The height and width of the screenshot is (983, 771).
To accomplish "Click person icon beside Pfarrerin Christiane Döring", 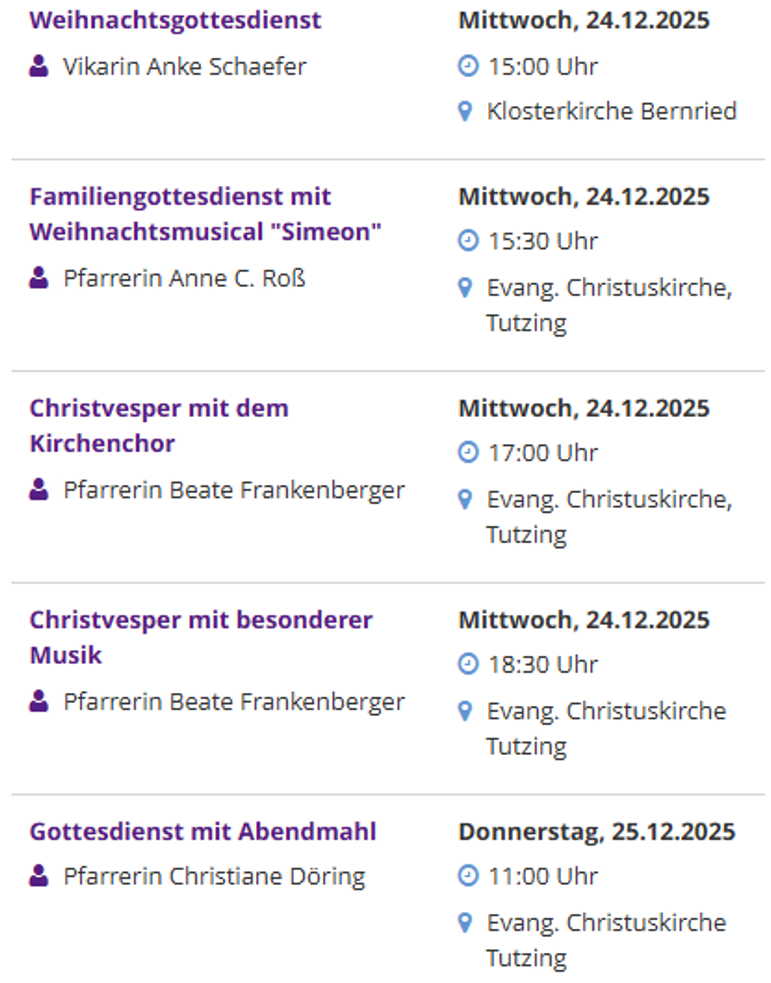I will click(39, 877).
